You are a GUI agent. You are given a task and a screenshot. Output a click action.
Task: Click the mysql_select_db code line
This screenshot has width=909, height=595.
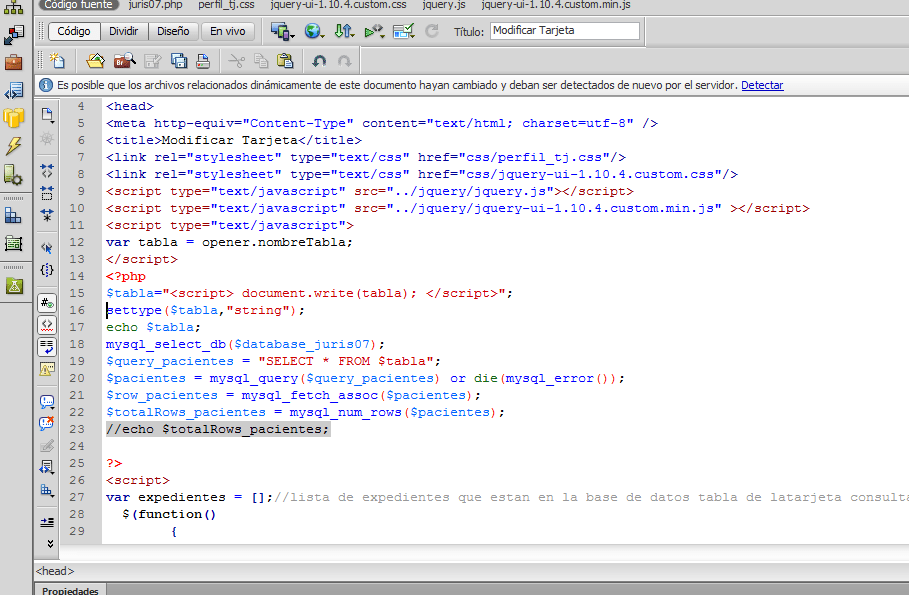pyautogui.click(x=245, y=344)
